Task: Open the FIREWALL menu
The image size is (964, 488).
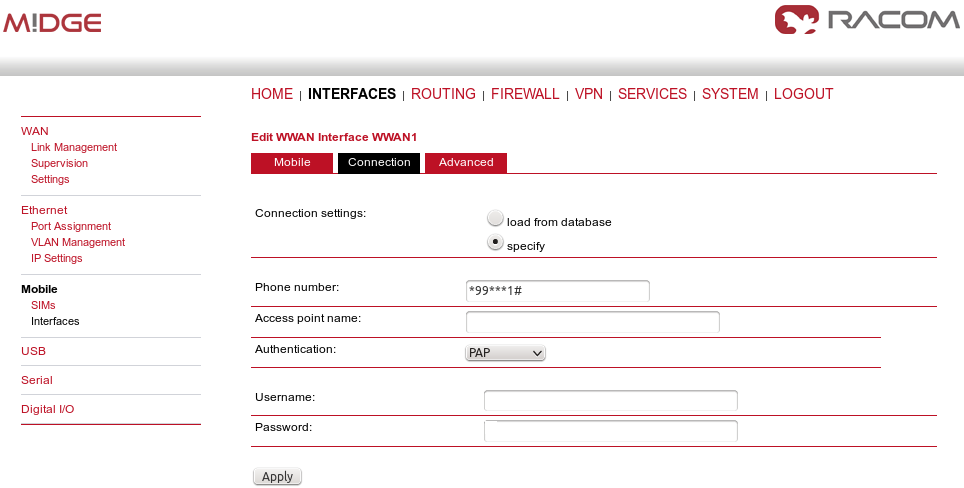Action: (x=525, y=94)
